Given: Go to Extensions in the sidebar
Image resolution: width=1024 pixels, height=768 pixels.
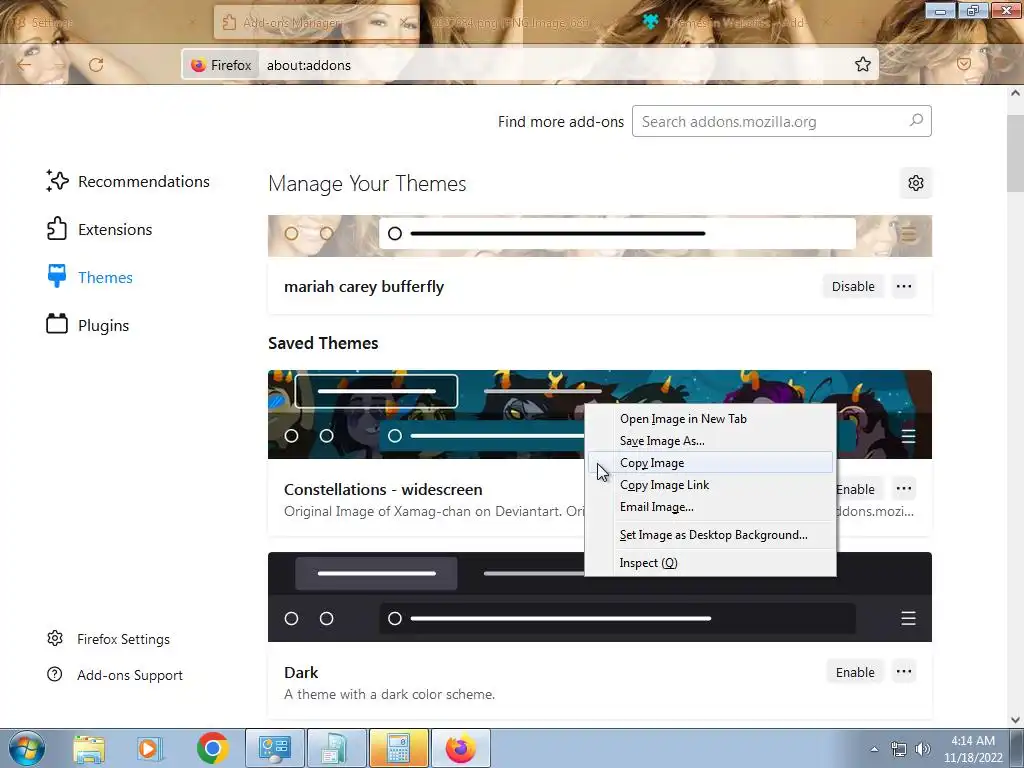Looking at the screenshot, I should [99, 229].
